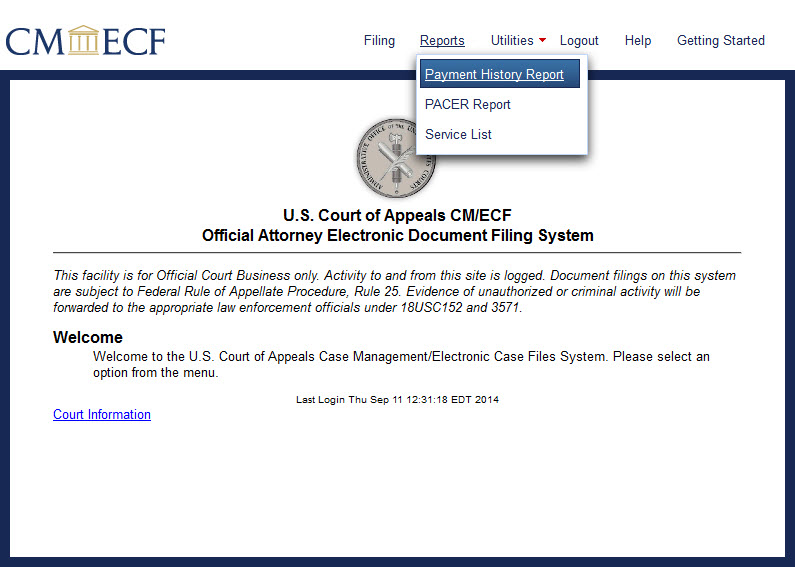Viewport: 795px width, 567px height.
Task: Click the italic official business disclaimer
Action: (397, 292)
